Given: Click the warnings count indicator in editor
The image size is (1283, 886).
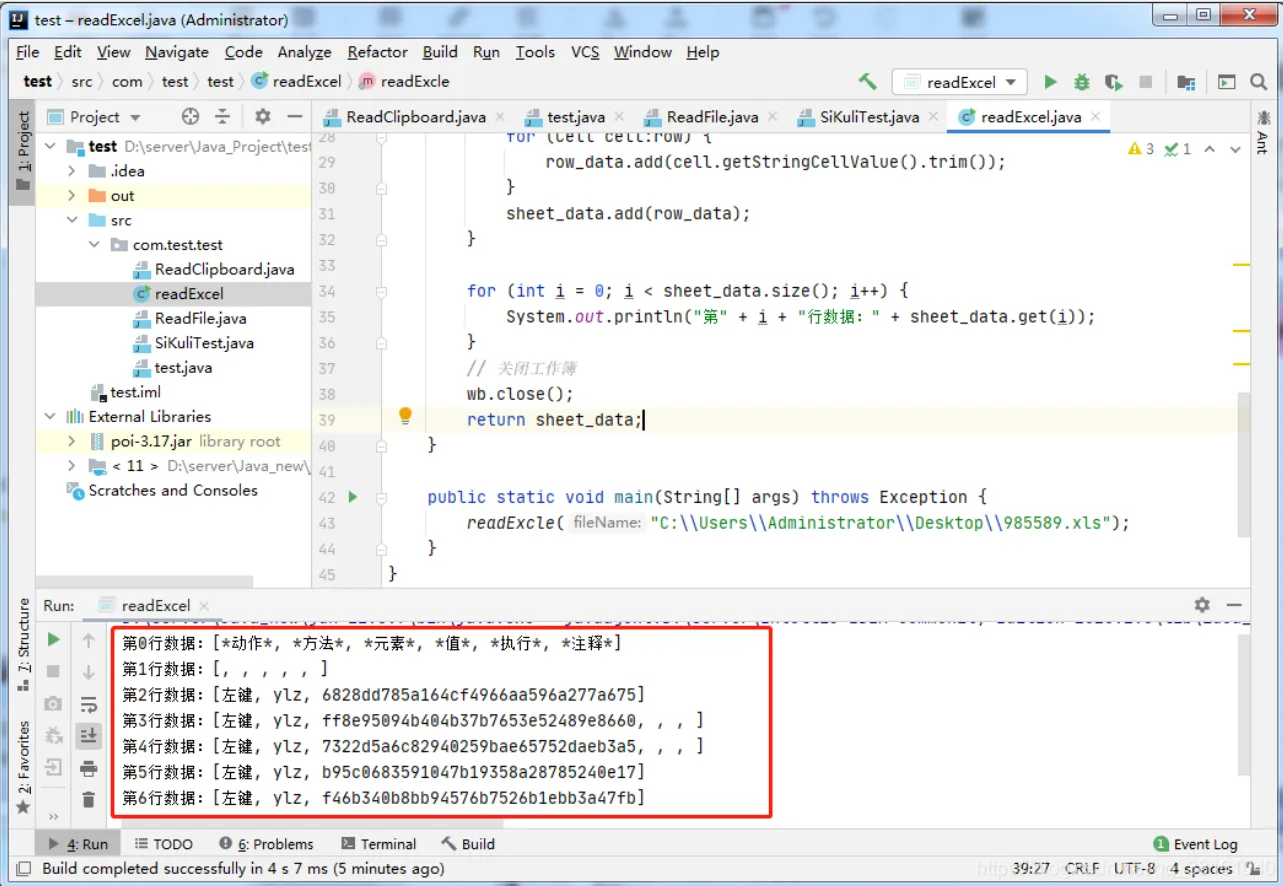Looking at the screenshot, I should coord(1141,149).
